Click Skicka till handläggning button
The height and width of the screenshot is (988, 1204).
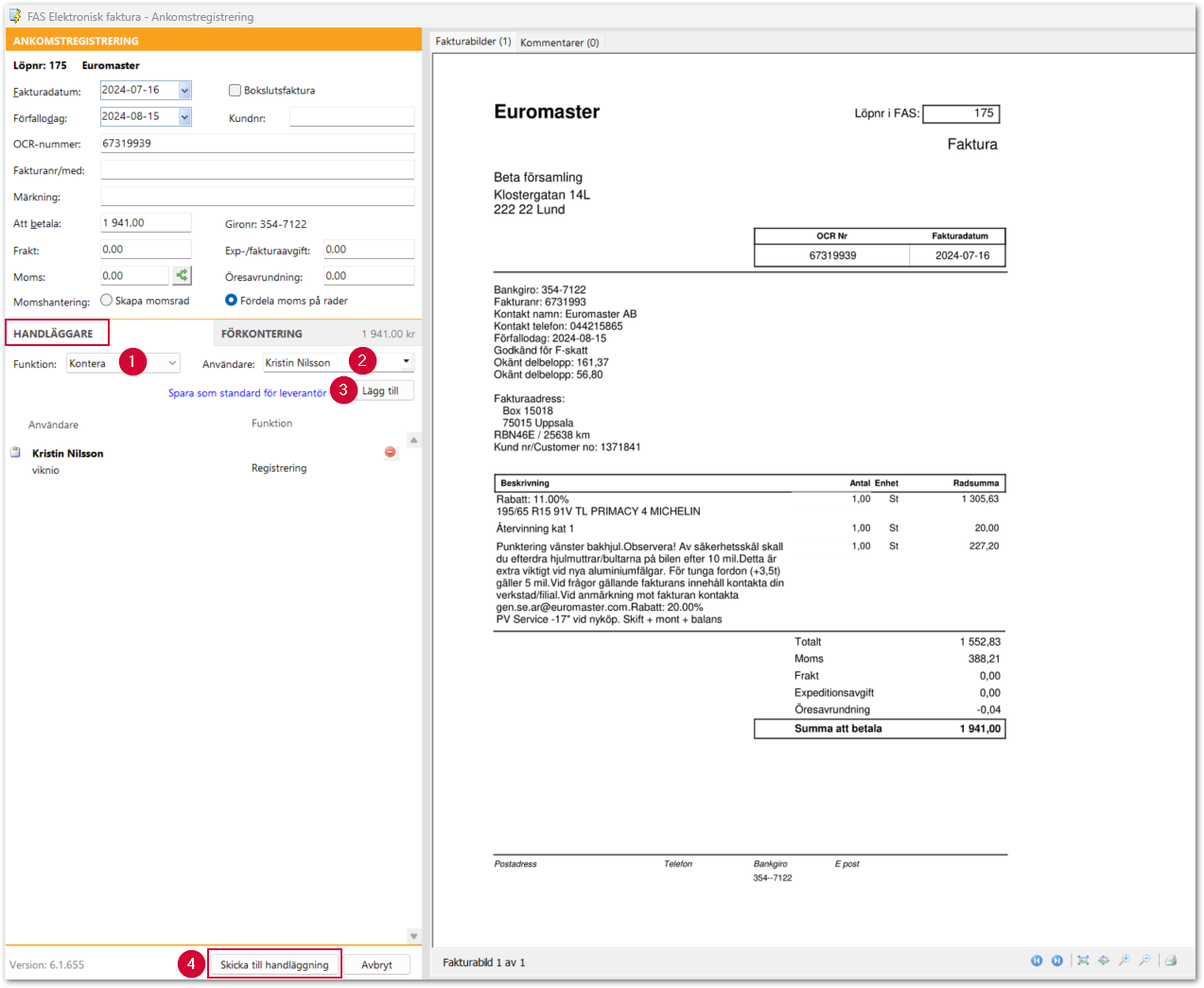(274, 964)
